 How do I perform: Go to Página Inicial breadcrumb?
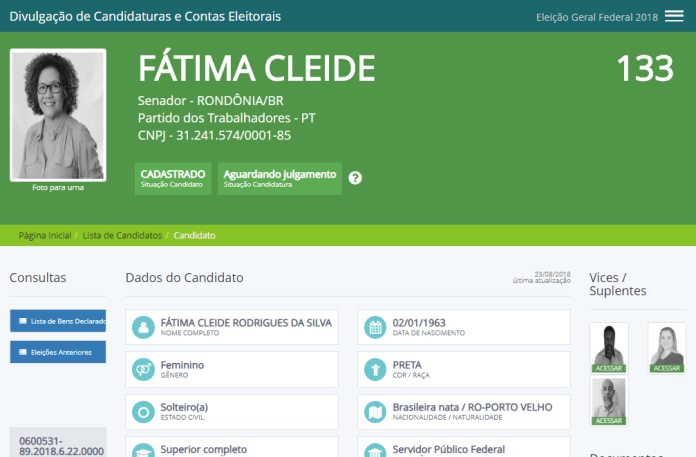coord(45,236)
